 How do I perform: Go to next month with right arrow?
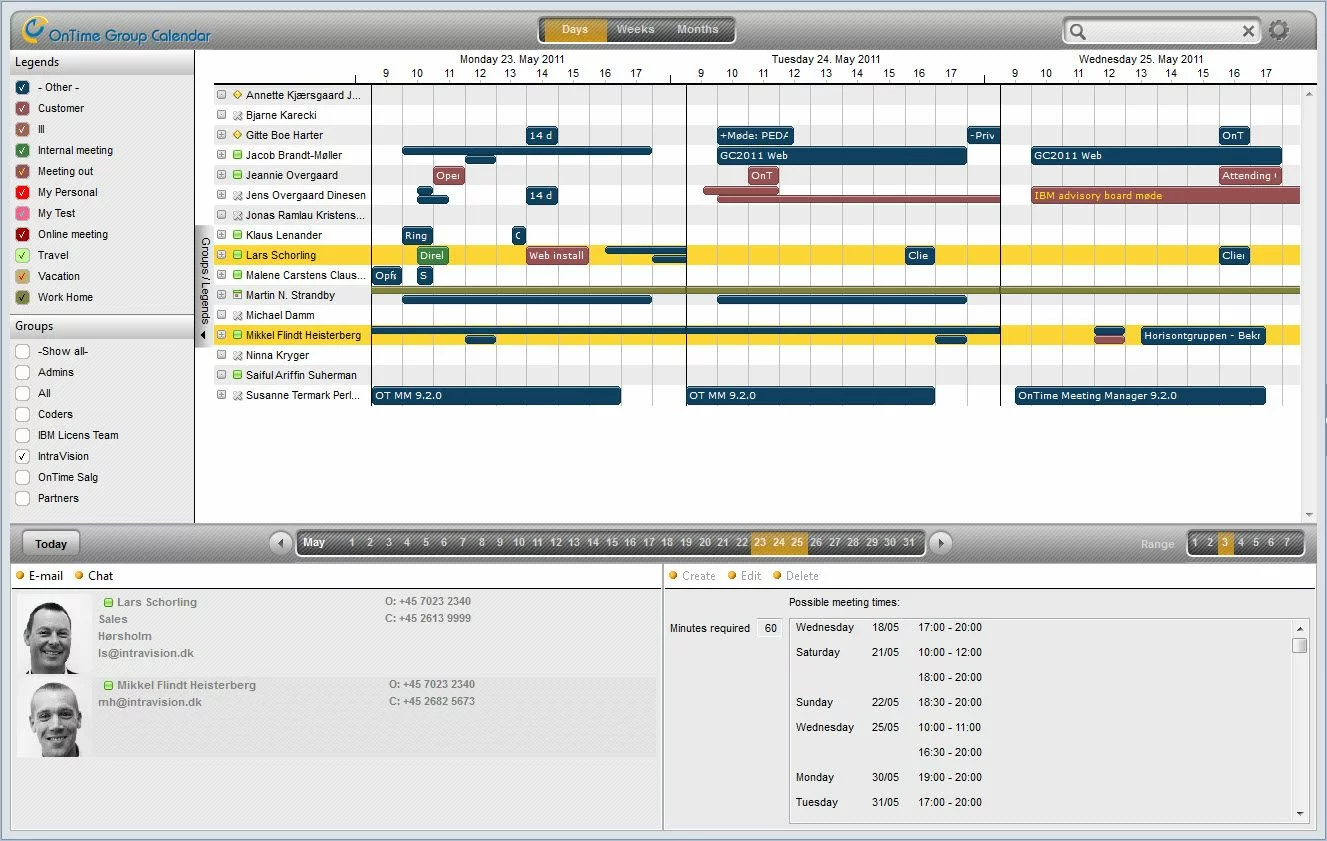coord(940,543)
